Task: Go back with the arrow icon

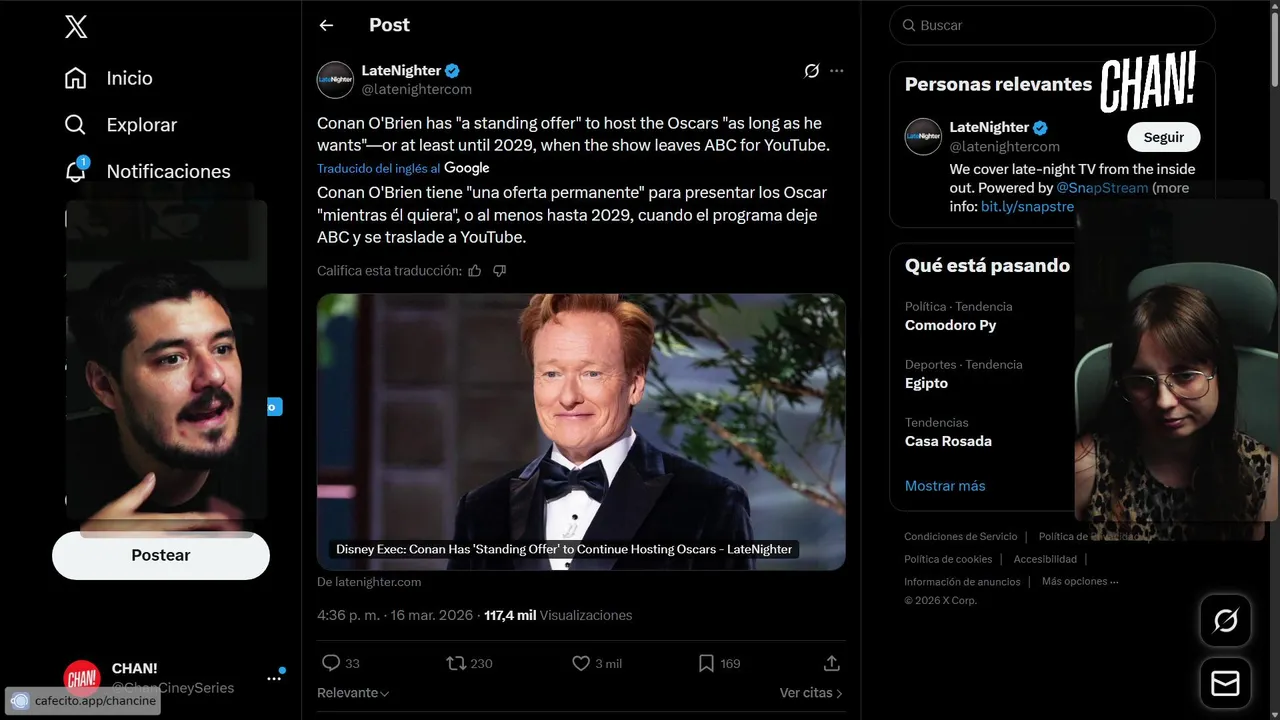Action: point(326,26)
